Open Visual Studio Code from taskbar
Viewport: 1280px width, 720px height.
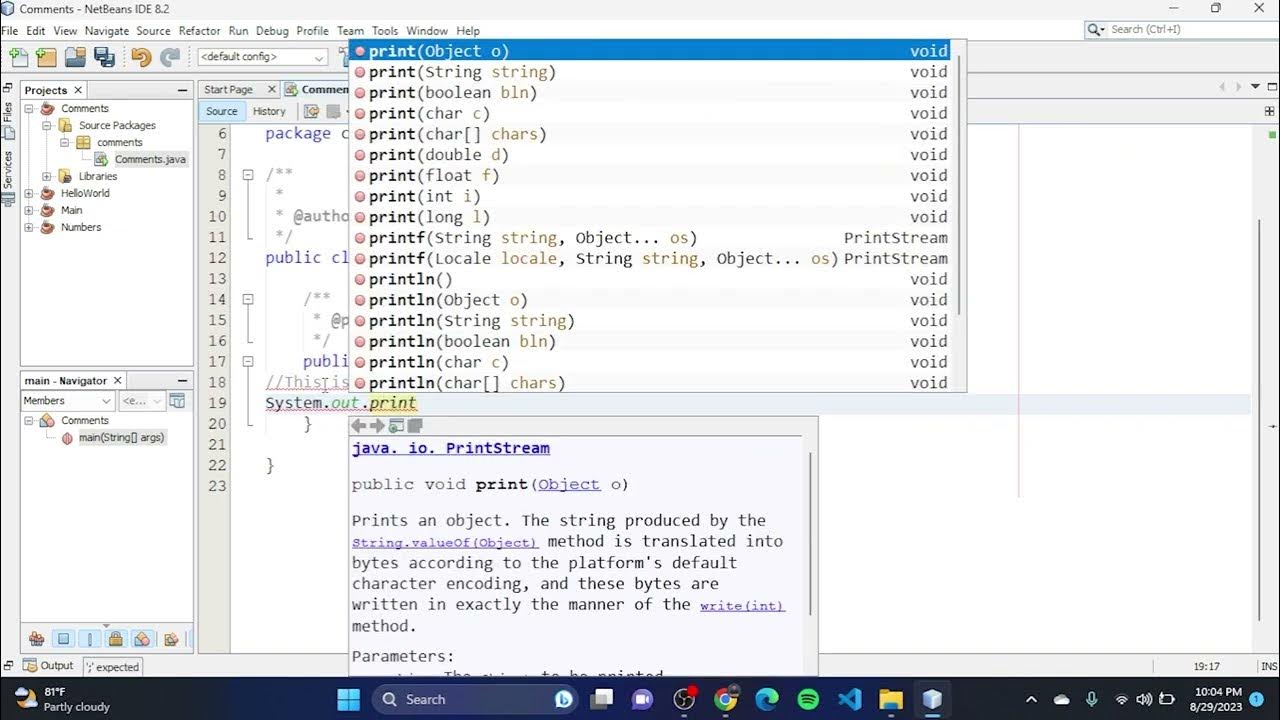pyautogui.click(x=850, y=699)
